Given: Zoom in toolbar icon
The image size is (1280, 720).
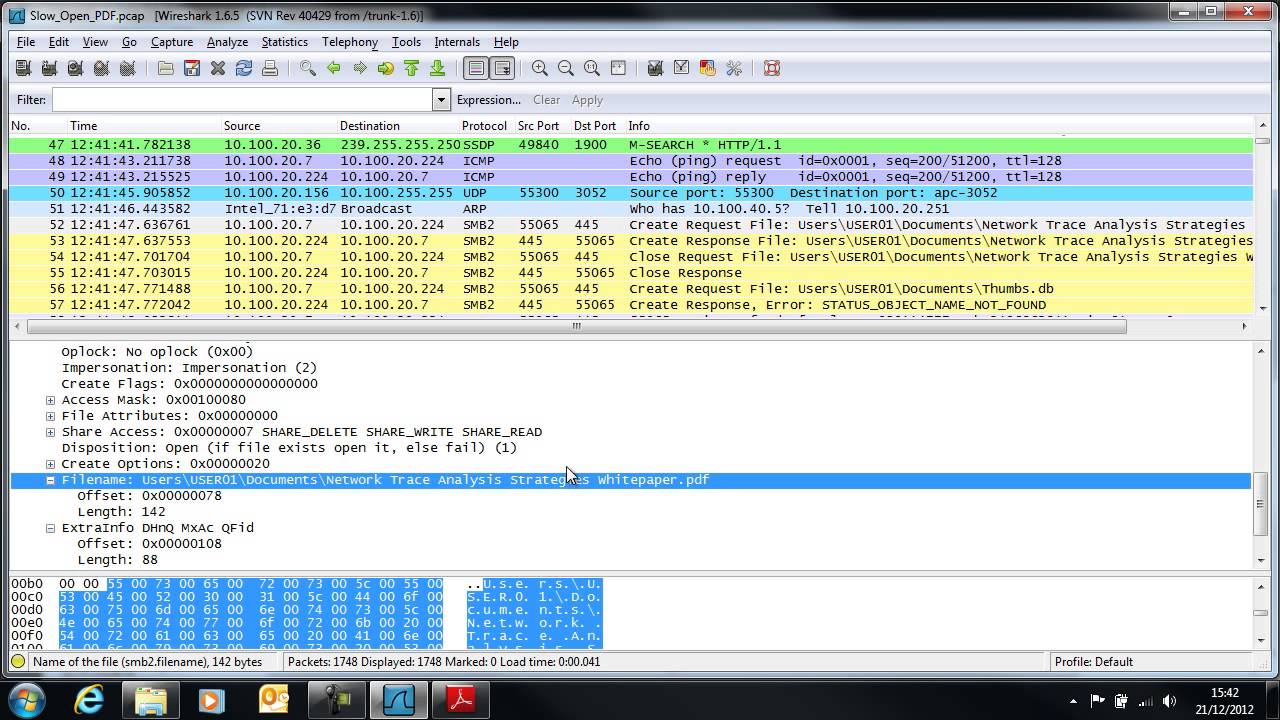Looking at the screenshot, I should pos(540,68).
